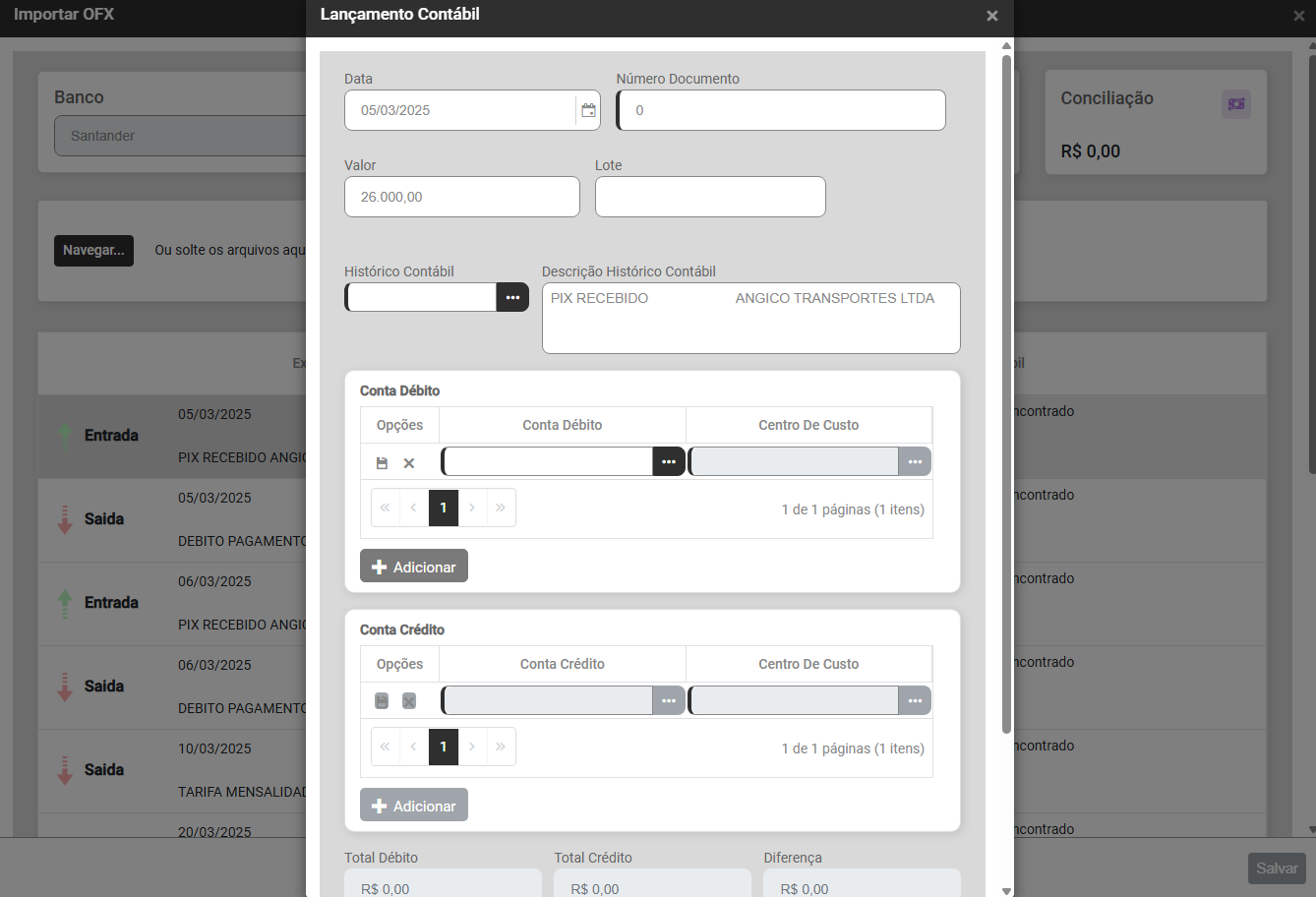
Task: Select page 1 in Conta Débito pager
Action: click(444, 508)
